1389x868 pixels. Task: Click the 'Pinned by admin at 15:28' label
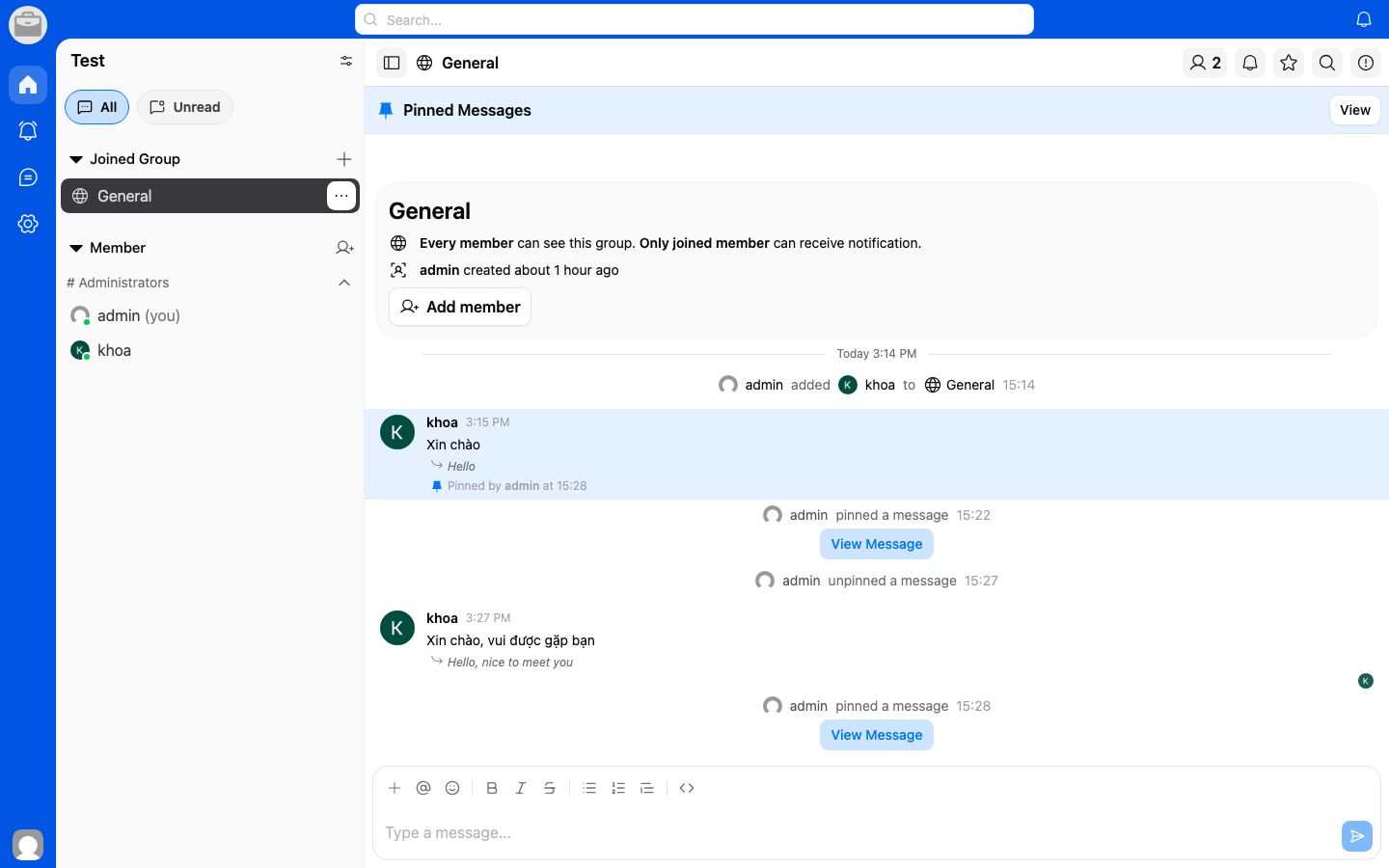coord(517,486)
